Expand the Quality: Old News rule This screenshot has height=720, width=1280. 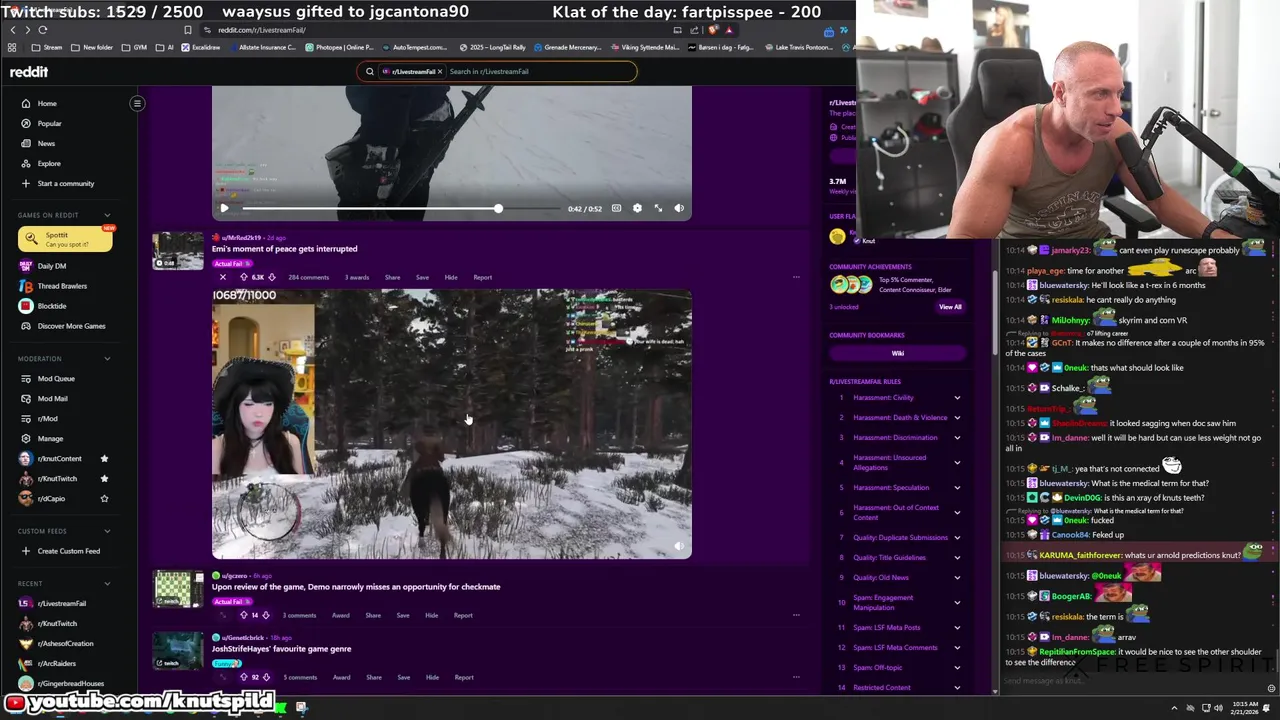957,578
